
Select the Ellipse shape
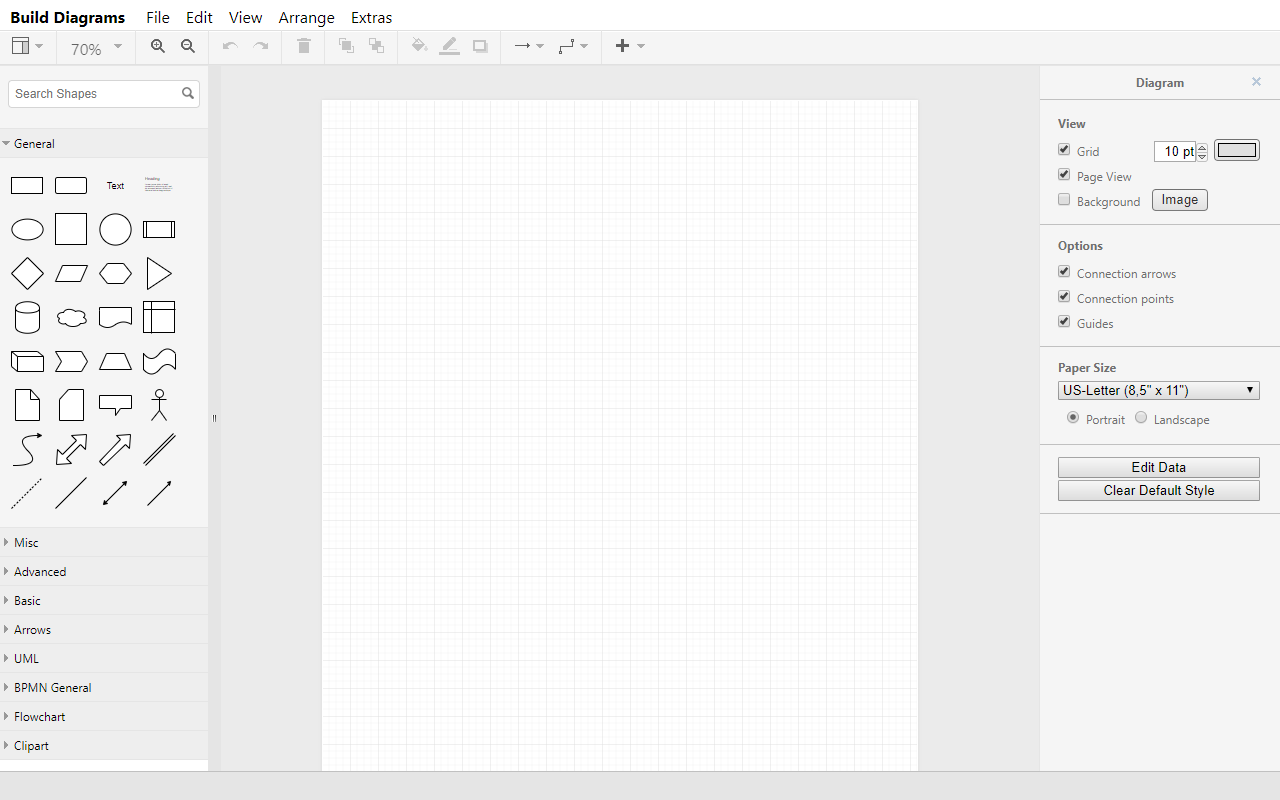pyautogui.click(x=27, y=230)
